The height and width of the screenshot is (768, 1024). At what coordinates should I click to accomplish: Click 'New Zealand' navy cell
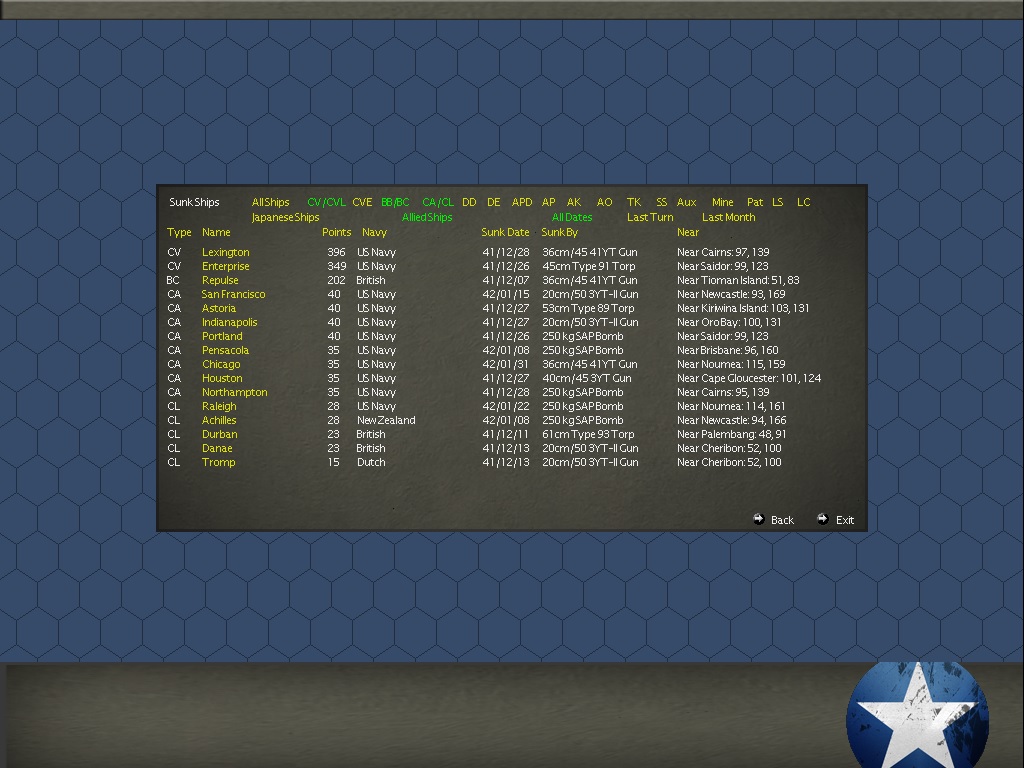pos(386,421)
